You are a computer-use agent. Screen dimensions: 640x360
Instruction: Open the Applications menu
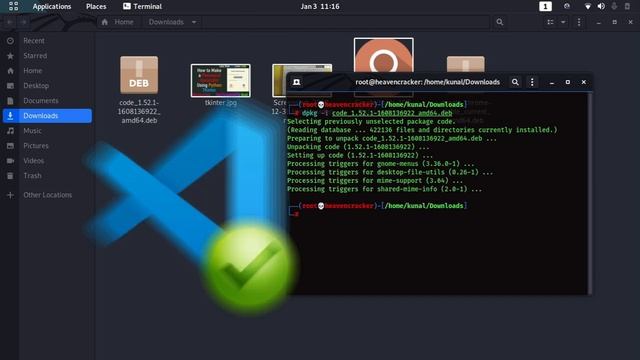point(52,7)
